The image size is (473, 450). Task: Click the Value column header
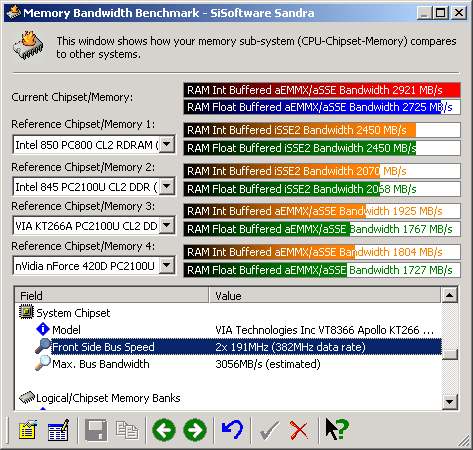[325, 296]
